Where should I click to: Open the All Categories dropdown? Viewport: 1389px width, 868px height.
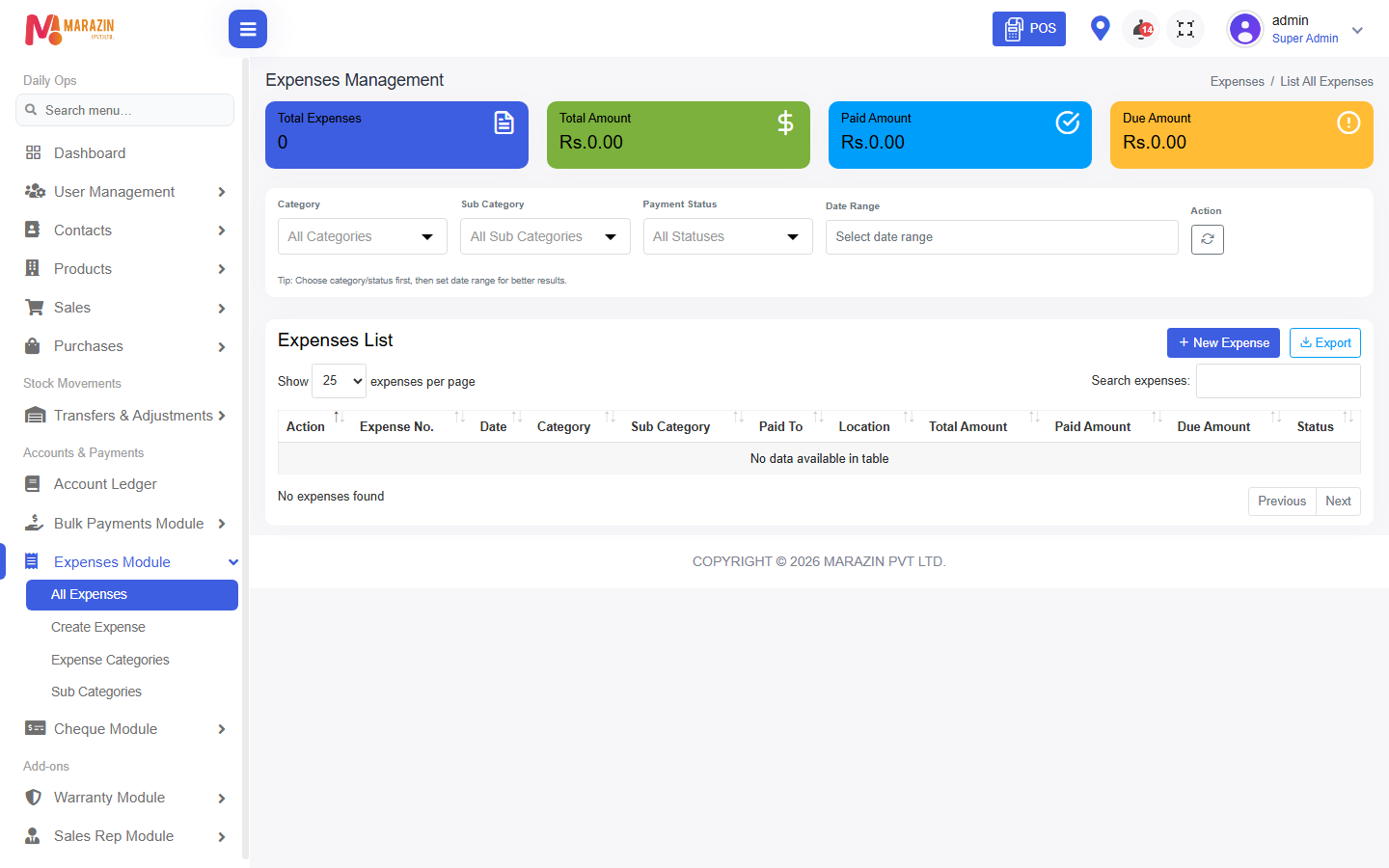click(363, 236)
